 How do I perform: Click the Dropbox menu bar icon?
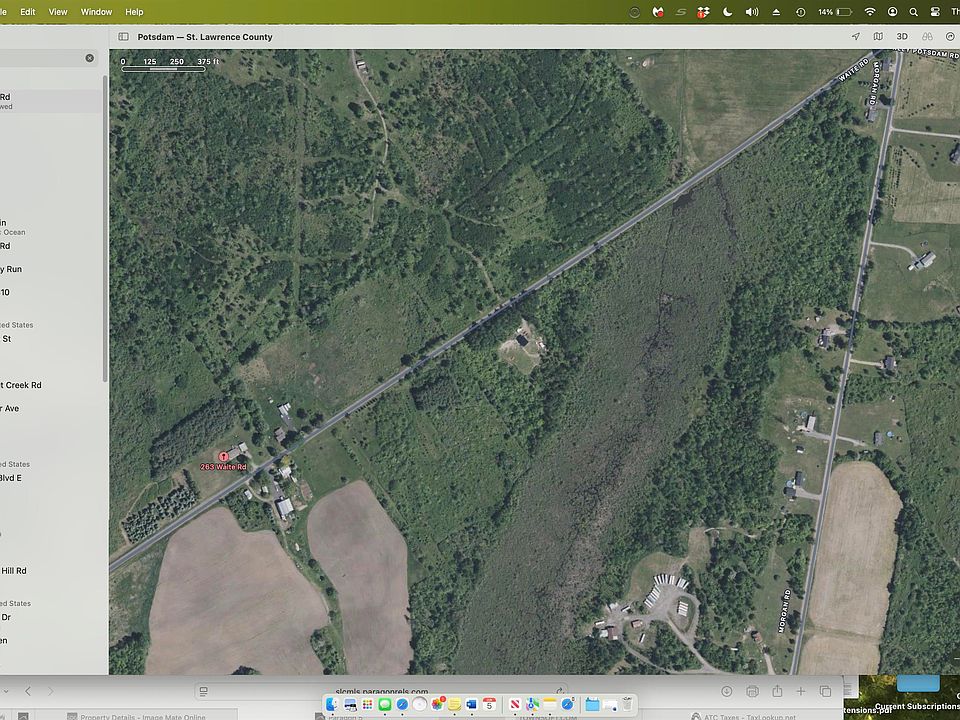tap(704, 12)
